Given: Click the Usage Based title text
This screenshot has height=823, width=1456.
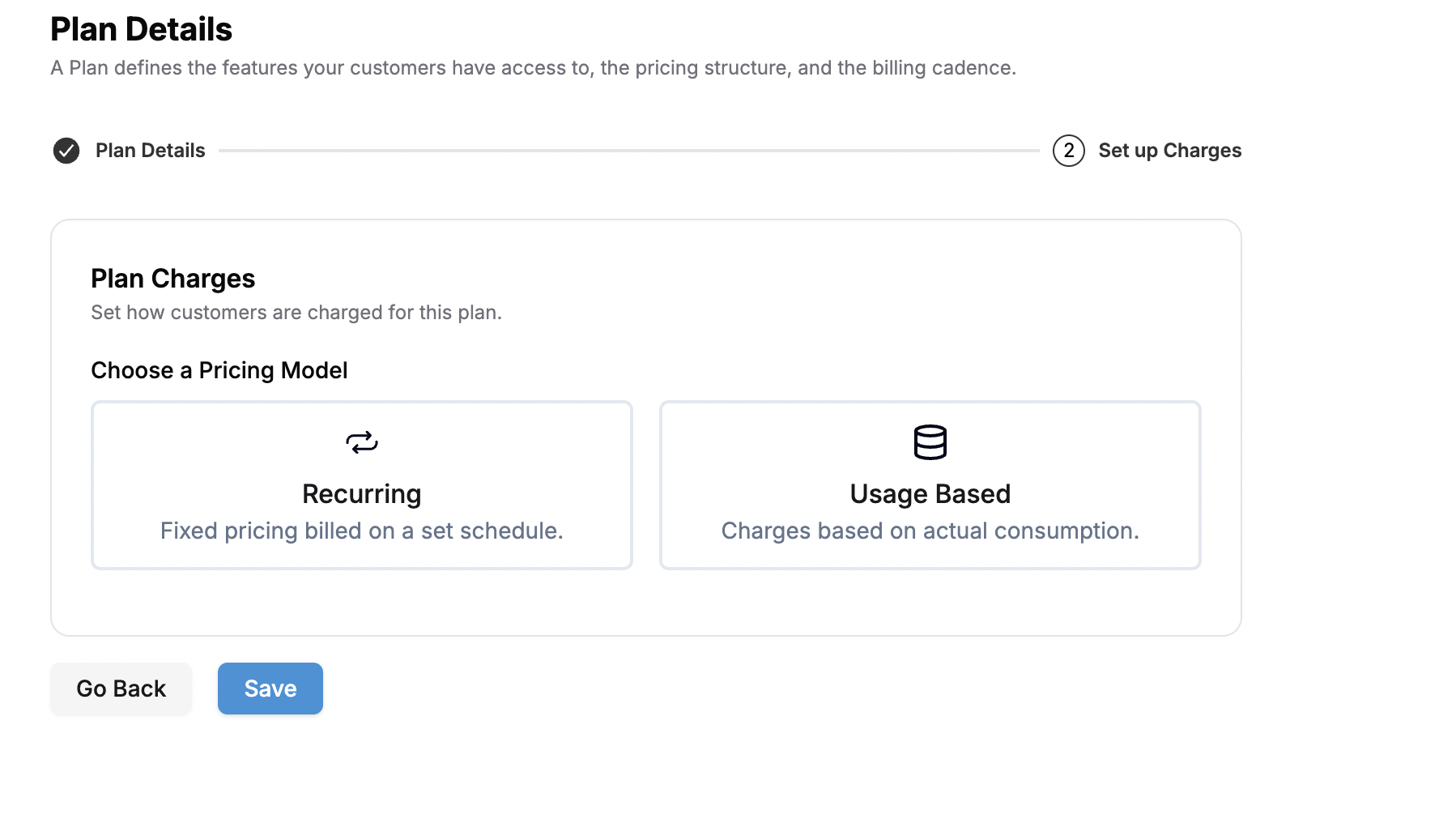Looking at the screenshot, I should (930, 494).
